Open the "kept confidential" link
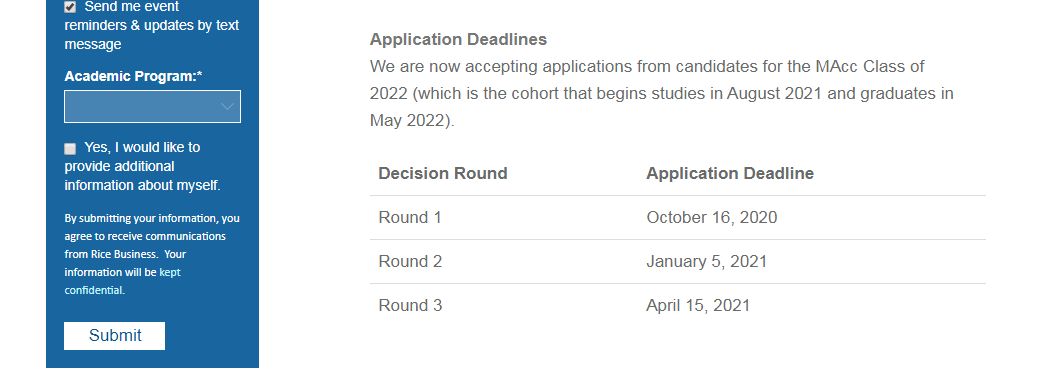1055x373 pixels. pos(122,281)
